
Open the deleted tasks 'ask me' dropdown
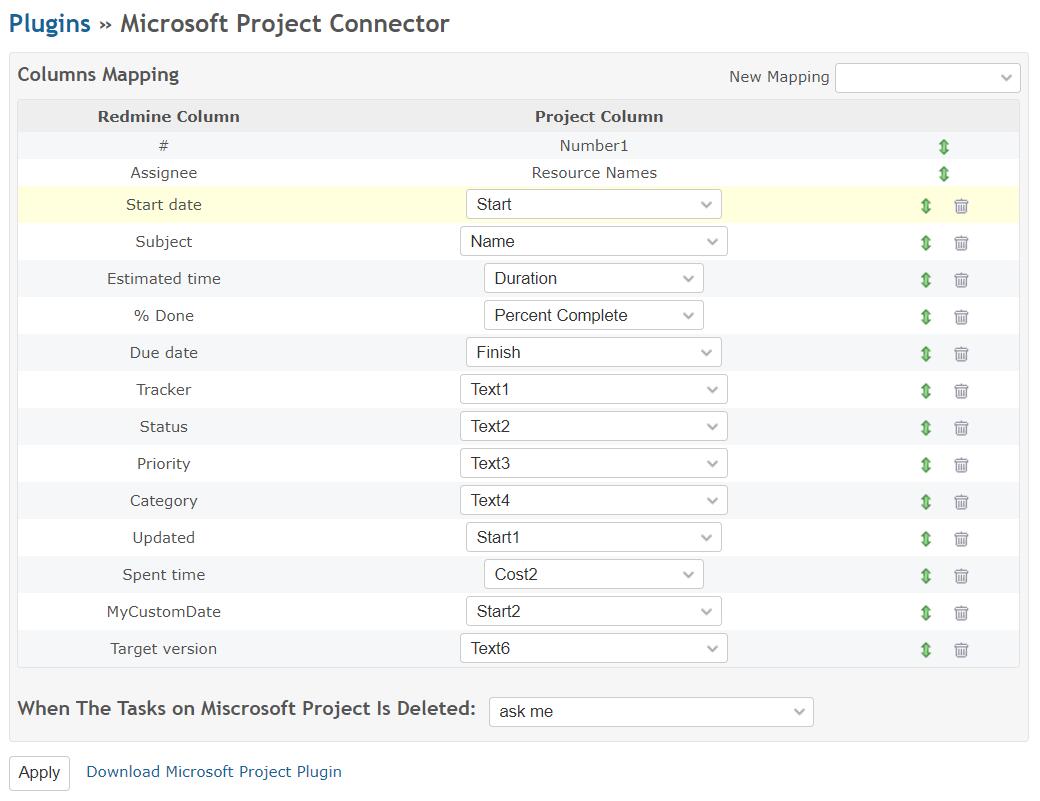pyautogui.click(x=651, y=711)
